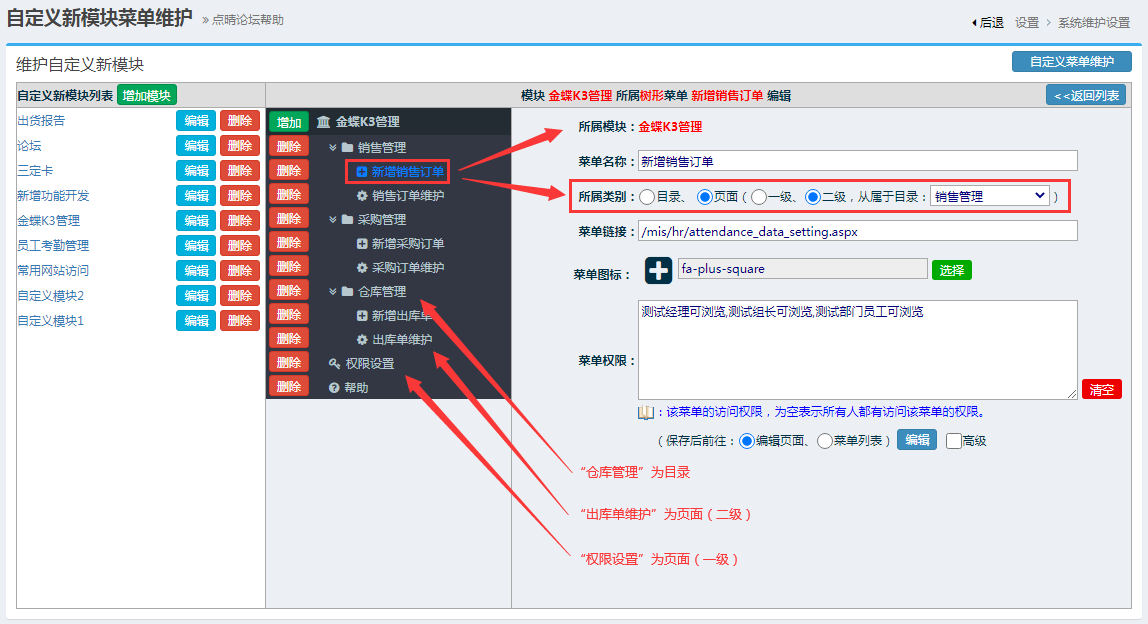
Task: Click plus-square icon of 新增出库单
Action: 362,316
